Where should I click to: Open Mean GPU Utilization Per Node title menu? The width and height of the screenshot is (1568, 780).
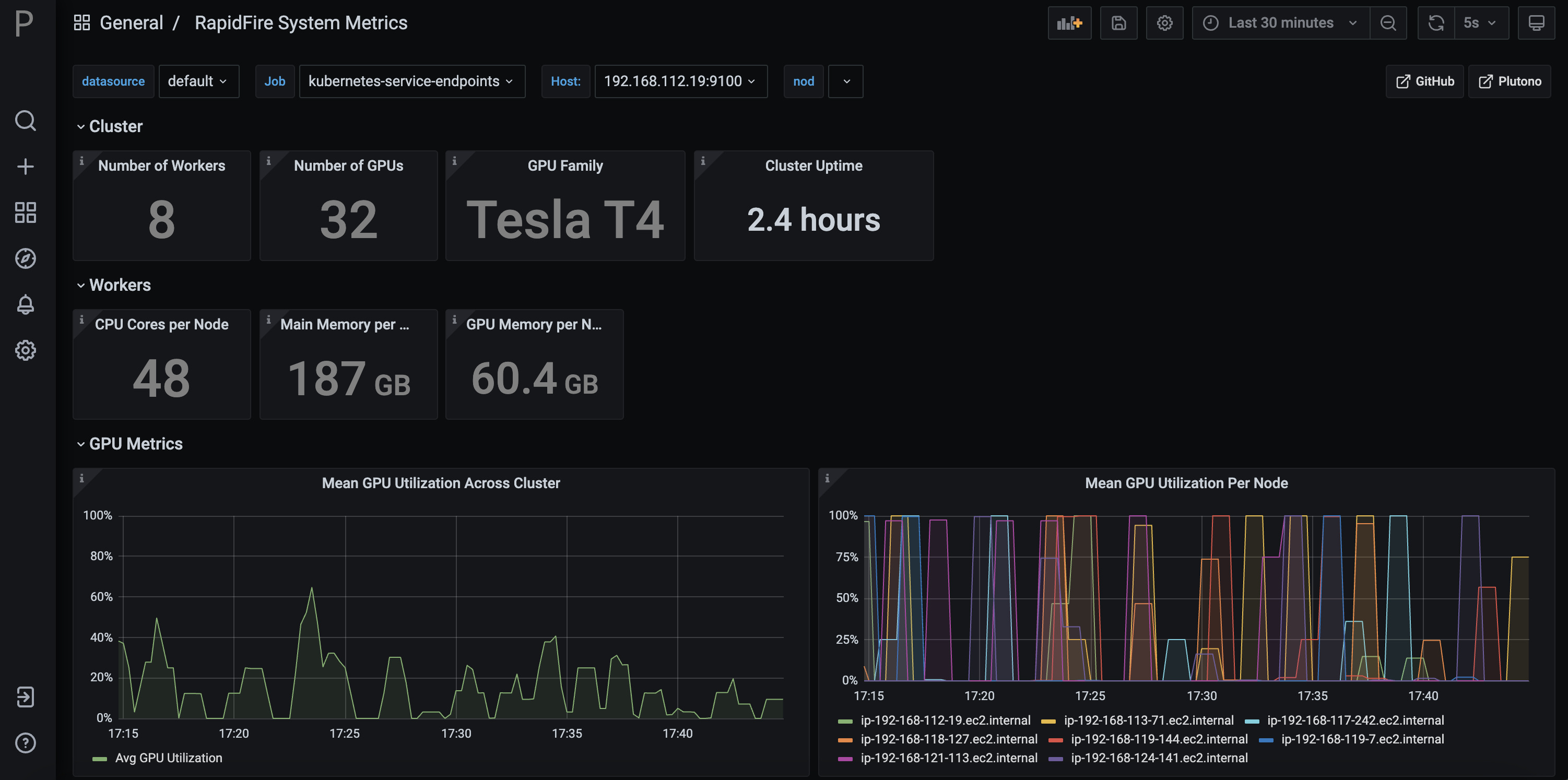1186,483
